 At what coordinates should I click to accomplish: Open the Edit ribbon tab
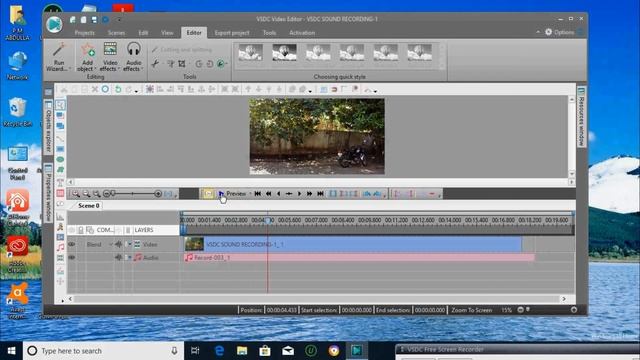coord(143,33)
